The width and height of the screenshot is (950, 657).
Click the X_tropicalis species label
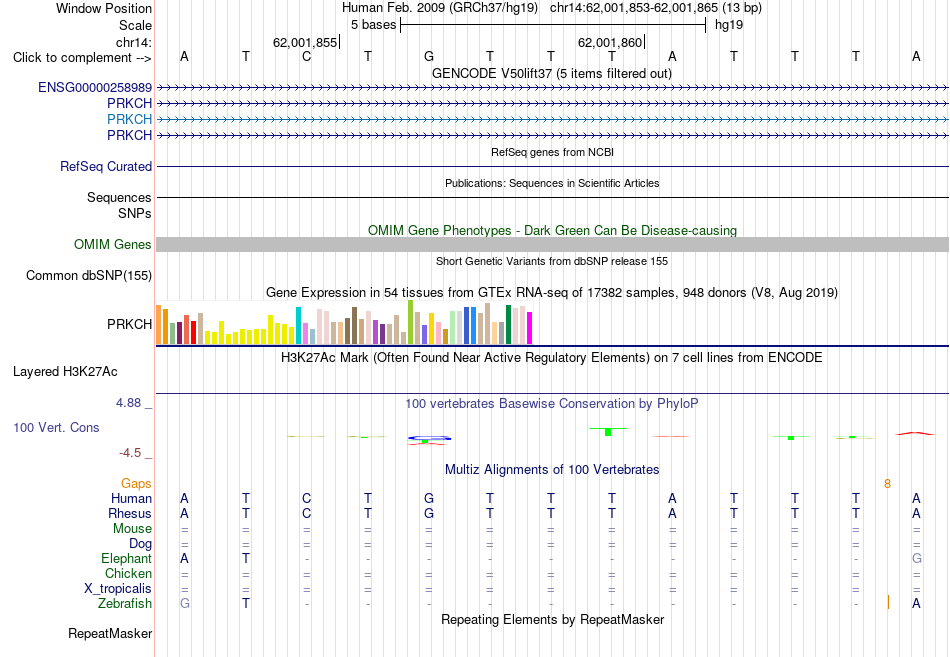(118, 589)
